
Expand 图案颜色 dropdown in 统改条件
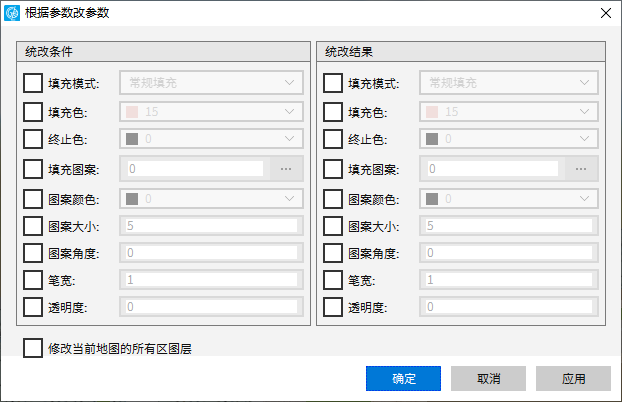click(x=211, y=198)
